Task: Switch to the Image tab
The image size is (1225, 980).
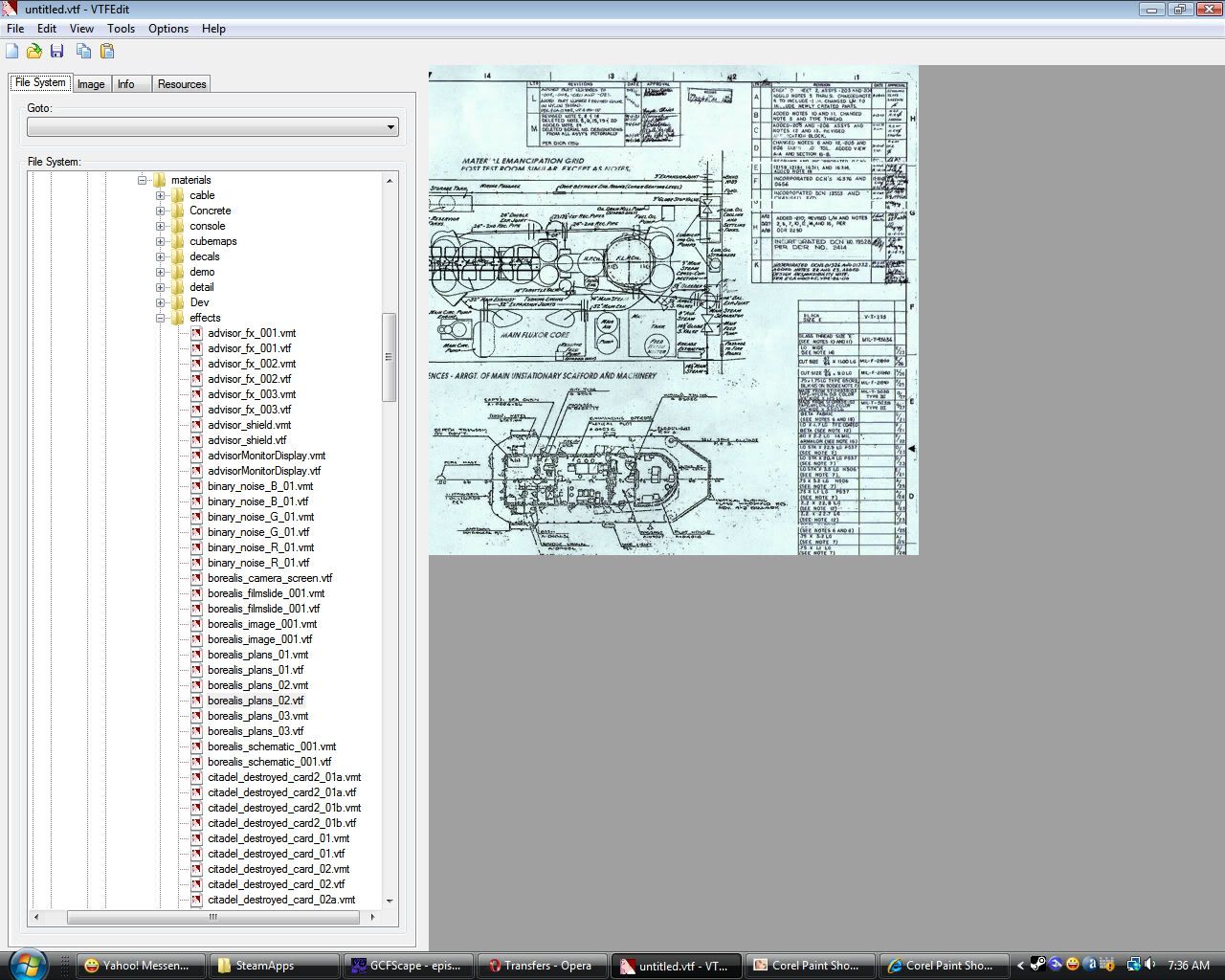Action: click(91, 84)
